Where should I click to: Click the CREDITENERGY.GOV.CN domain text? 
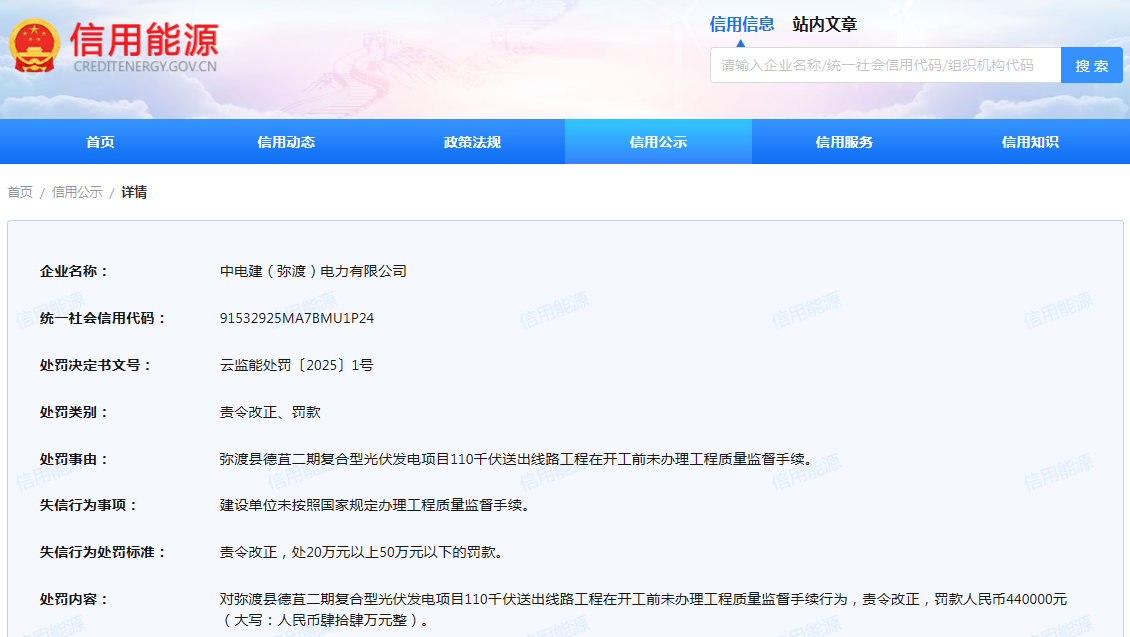[144, 66]
